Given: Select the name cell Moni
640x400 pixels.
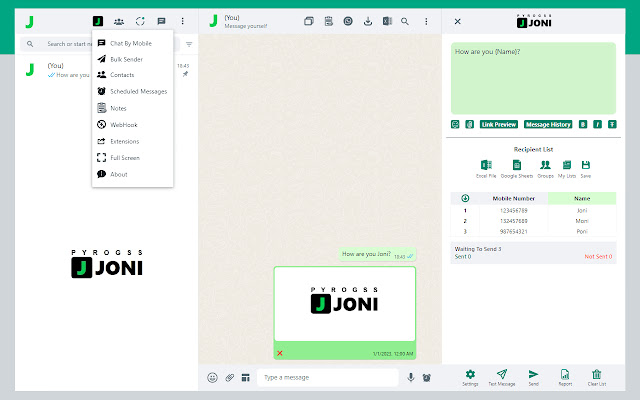Looking at the screenshot, I should [x=582, y=221].
